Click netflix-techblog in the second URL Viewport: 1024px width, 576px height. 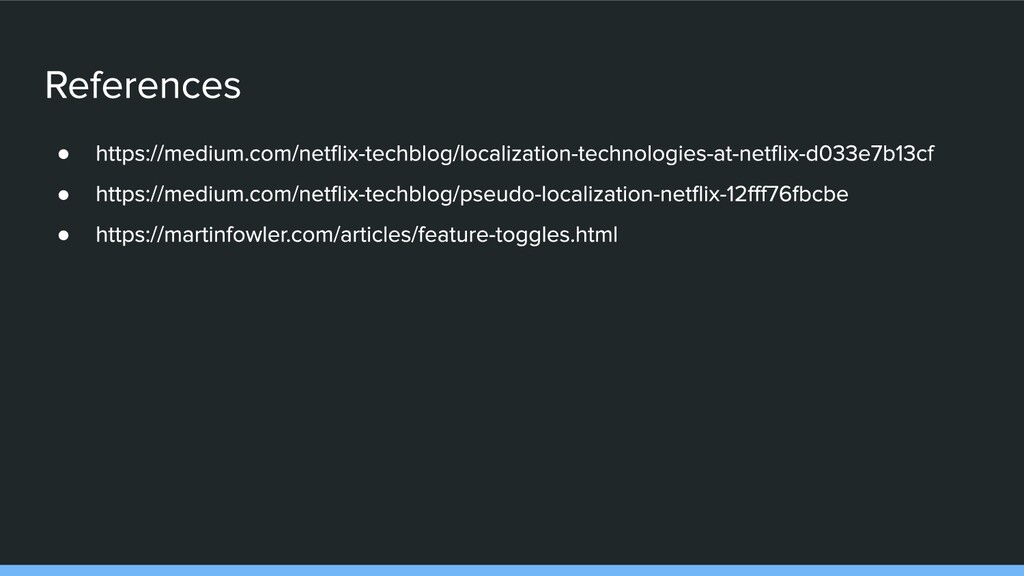376,195
